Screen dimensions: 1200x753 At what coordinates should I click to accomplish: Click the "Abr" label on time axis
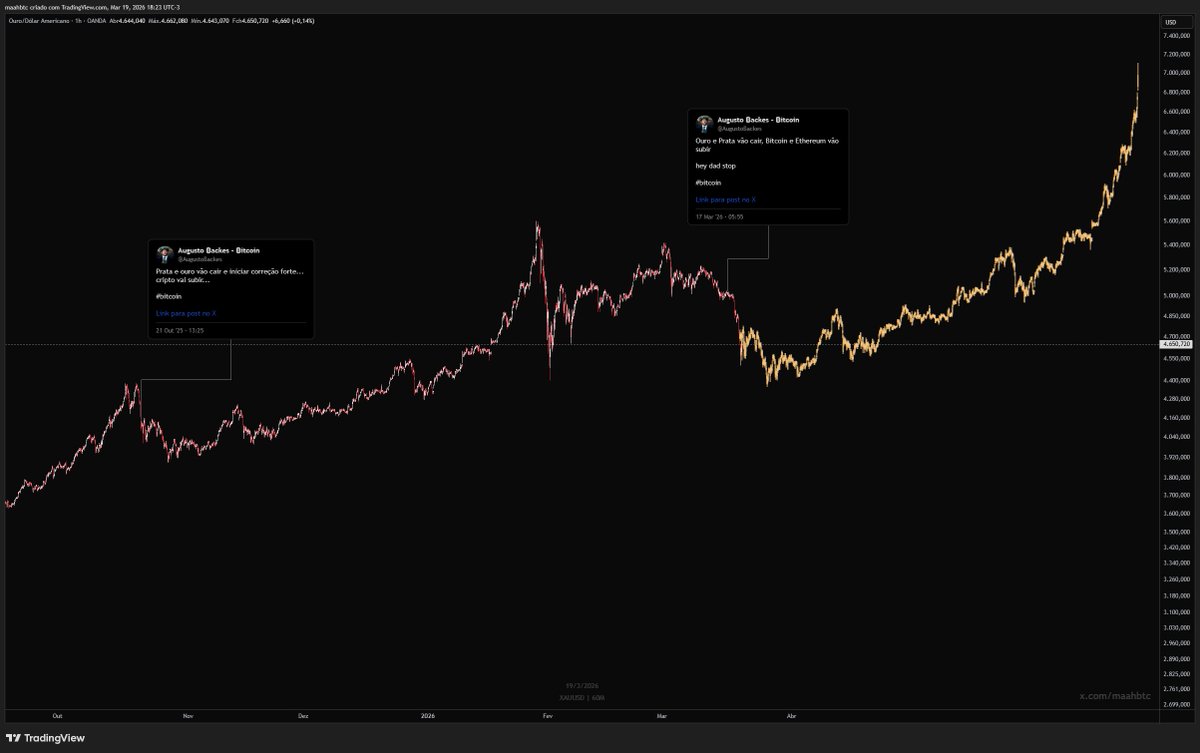click(x=792, y=716)
